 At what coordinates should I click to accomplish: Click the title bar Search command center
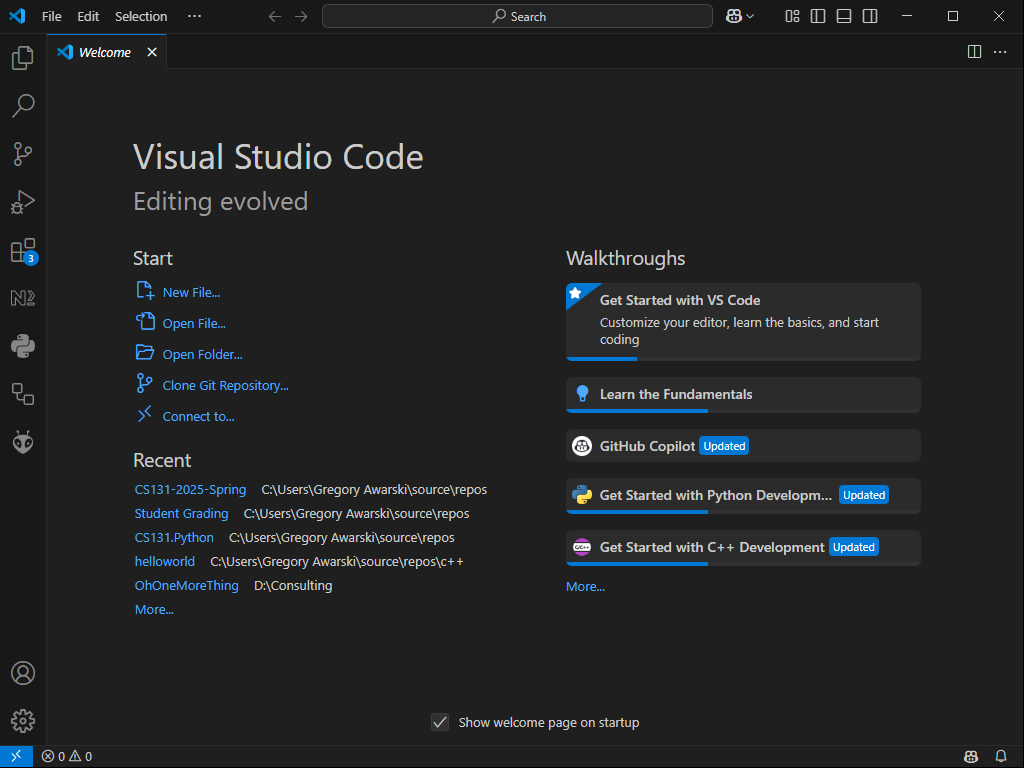coord(517,16)
